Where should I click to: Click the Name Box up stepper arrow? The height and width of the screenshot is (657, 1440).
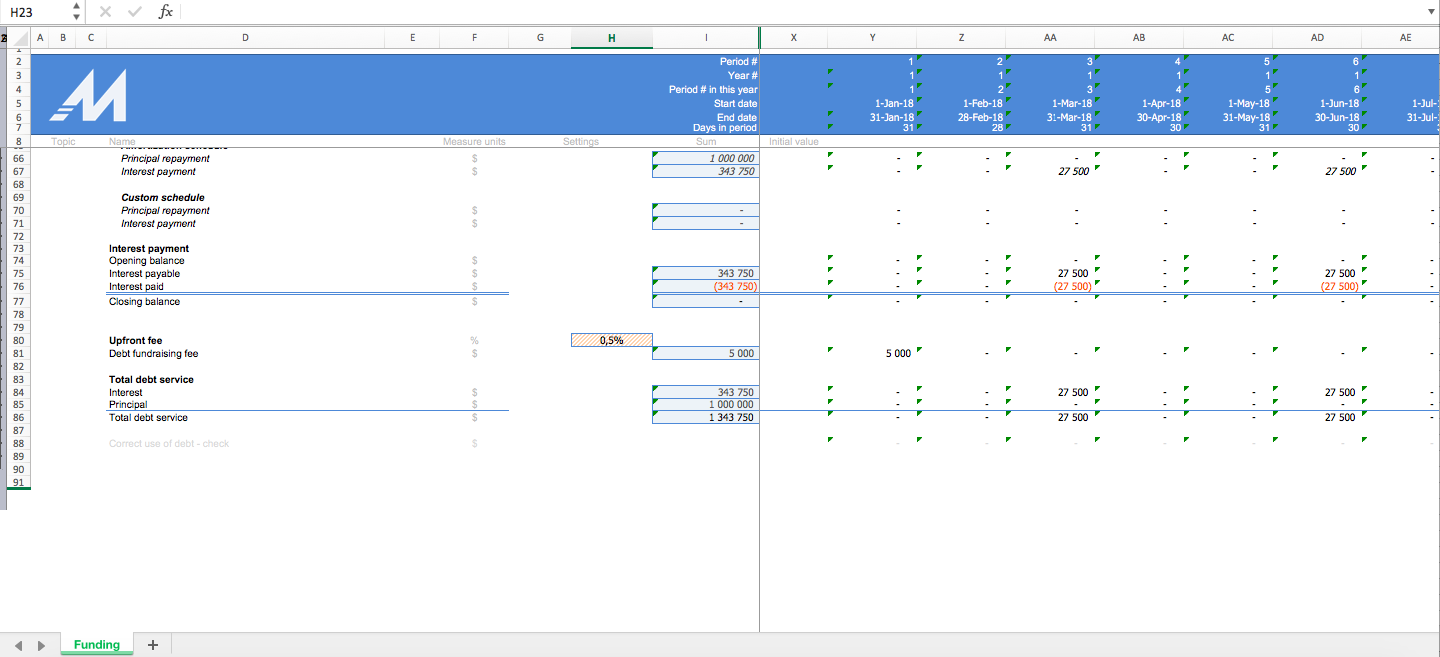74,6
